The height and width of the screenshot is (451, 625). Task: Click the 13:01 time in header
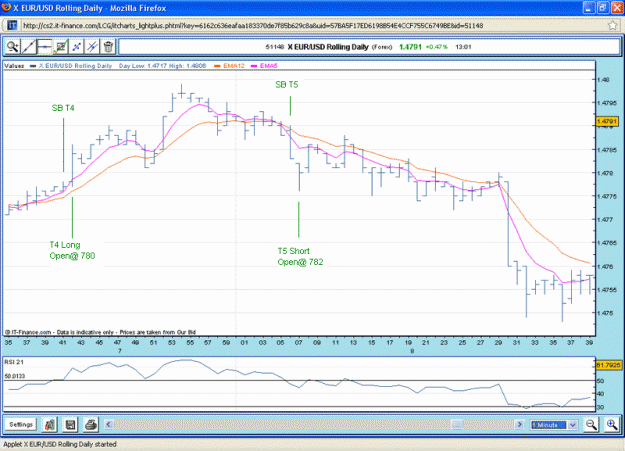(463, 47)
